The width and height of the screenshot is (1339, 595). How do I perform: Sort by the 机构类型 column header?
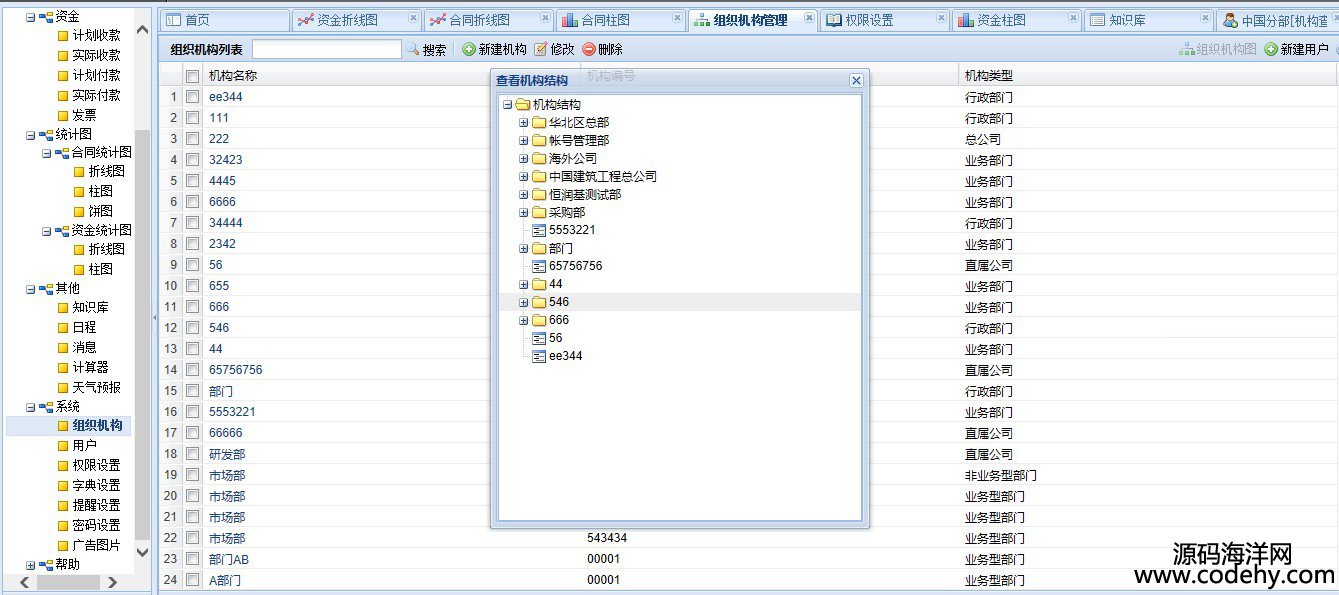click(x=989, y=76)
